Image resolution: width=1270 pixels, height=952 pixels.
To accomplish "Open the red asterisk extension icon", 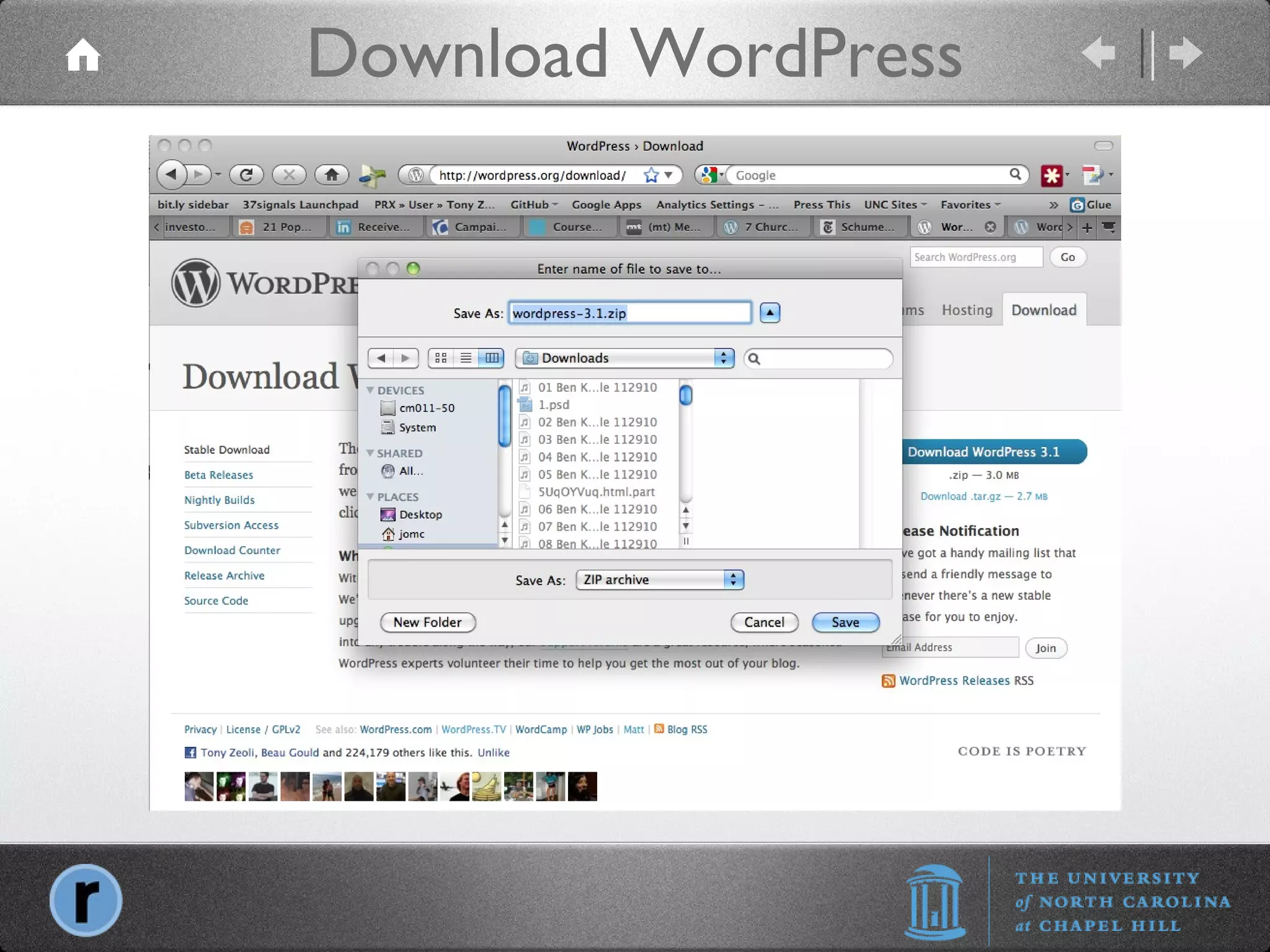I will 1052,175.
